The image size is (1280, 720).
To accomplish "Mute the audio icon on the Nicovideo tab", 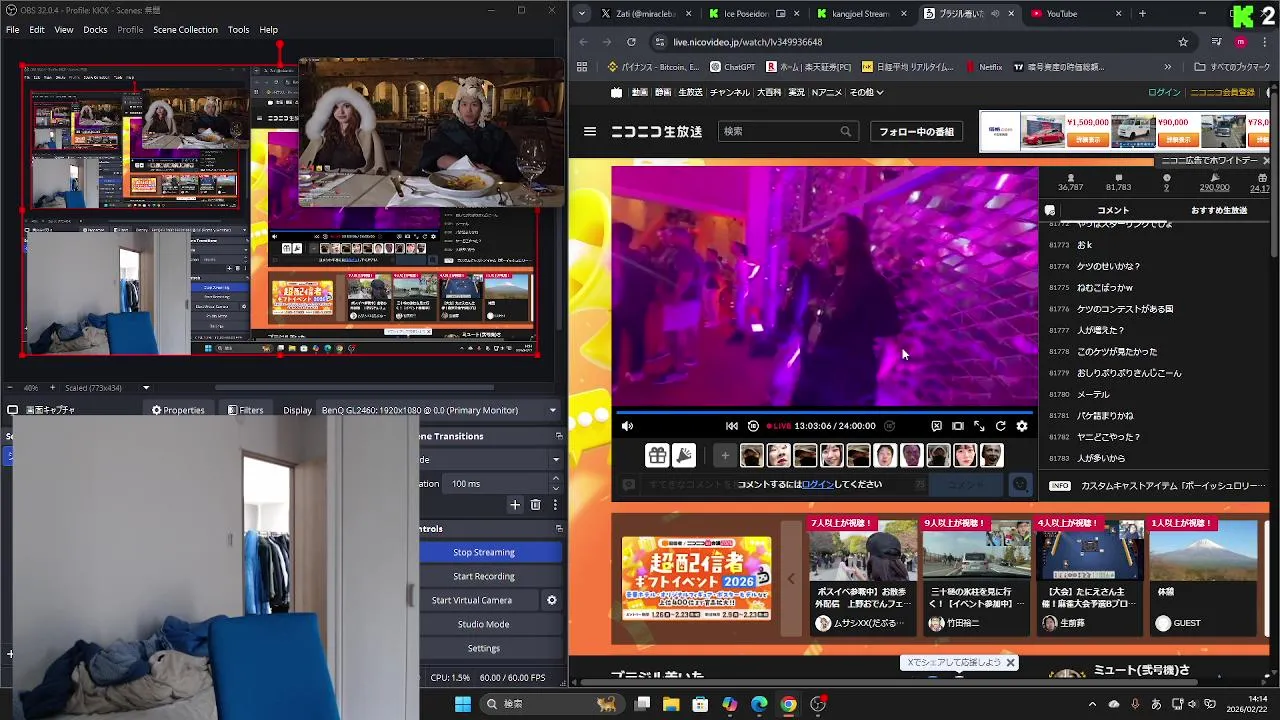I will tap(994, 14).
